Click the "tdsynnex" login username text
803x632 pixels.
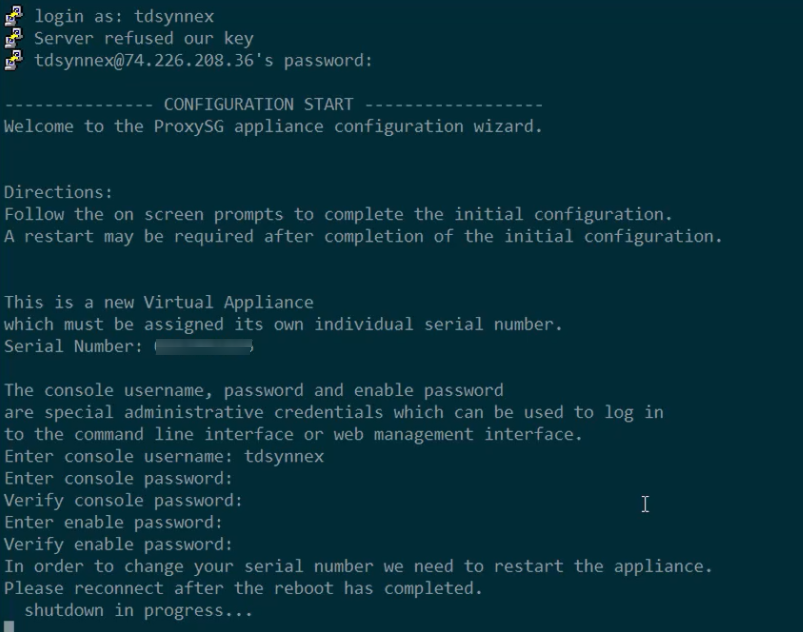coord(174,16)
